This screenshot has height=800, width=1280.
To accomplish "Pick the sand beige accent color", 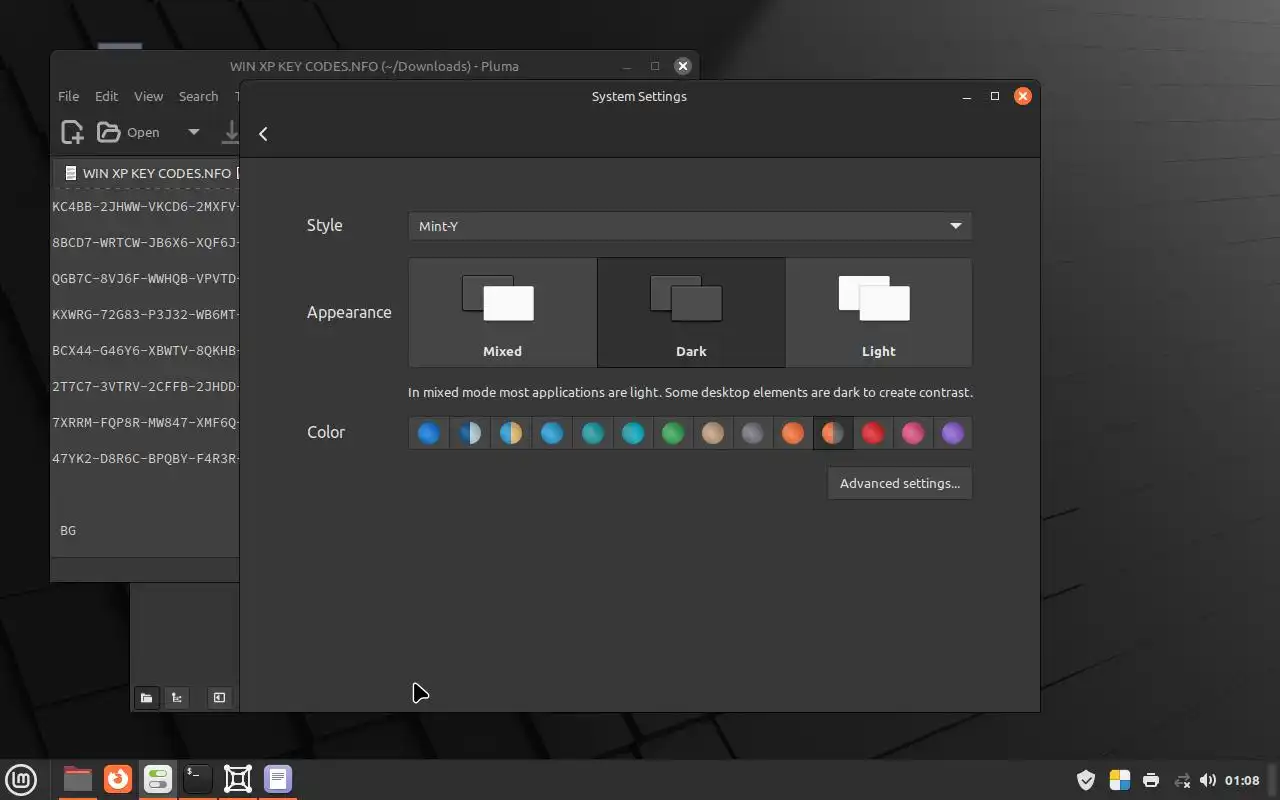I will click(713, 433).
